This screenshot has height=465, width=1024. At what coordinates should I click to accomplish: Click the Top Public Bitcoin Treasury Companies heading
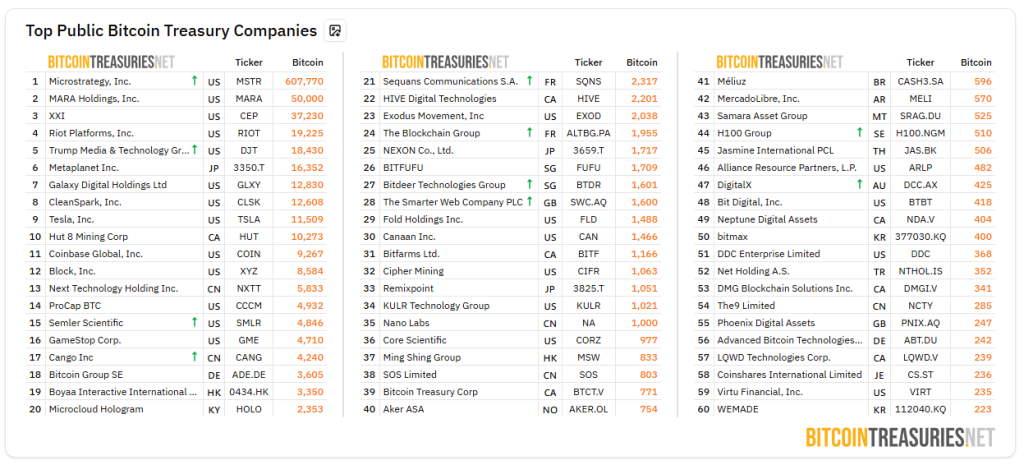point(171,31)
